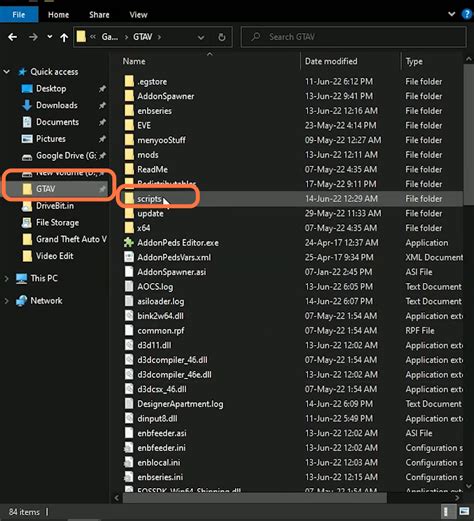
Task: Open Pictures in Quick access
Action: [x=51, y=139]
